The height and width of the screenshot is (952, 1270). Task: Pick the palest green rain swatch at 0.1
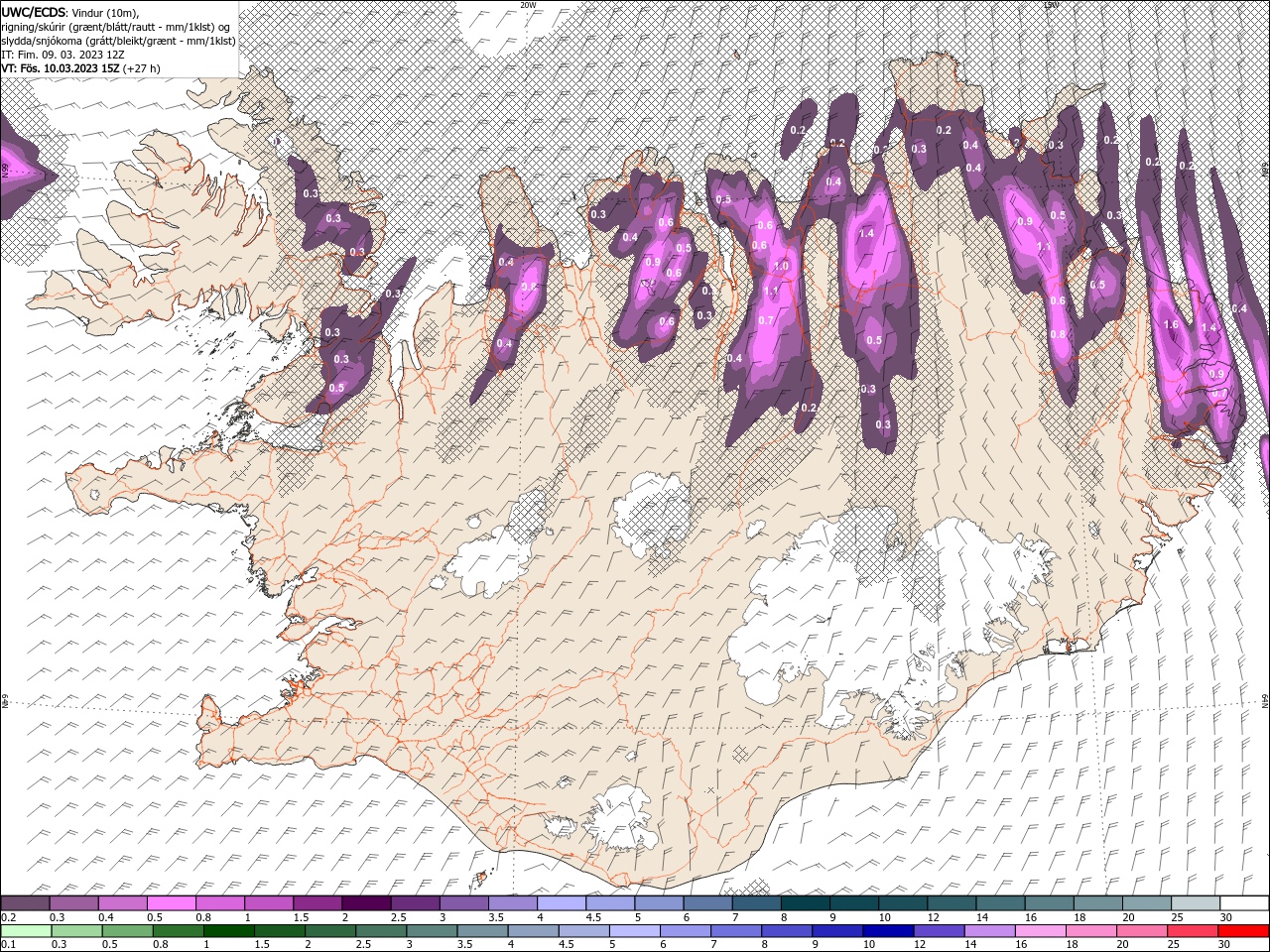pyautogui.click(x=27, y=931)
